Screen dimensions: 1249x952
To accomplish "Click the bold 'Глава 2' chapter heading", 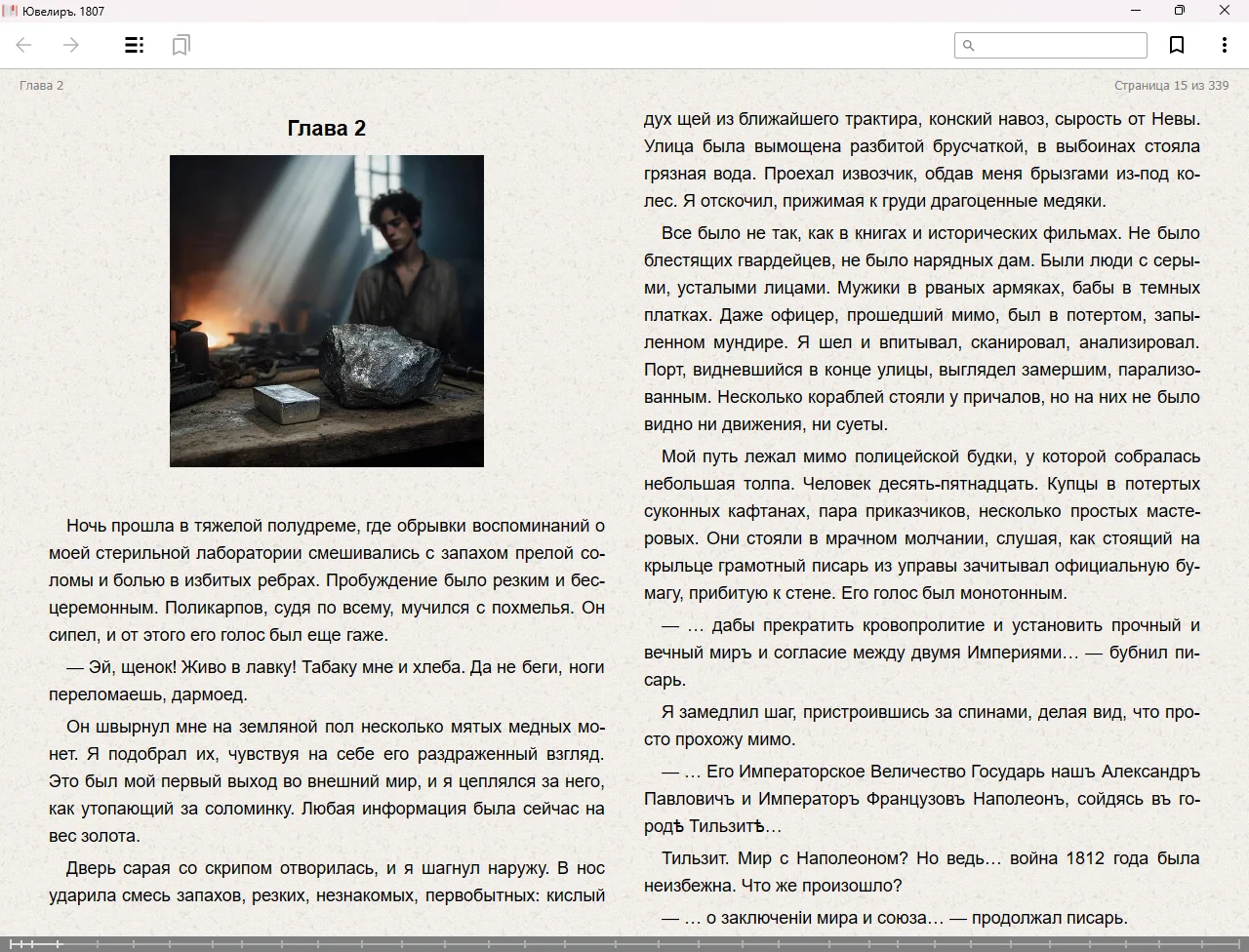I will 326,128.
